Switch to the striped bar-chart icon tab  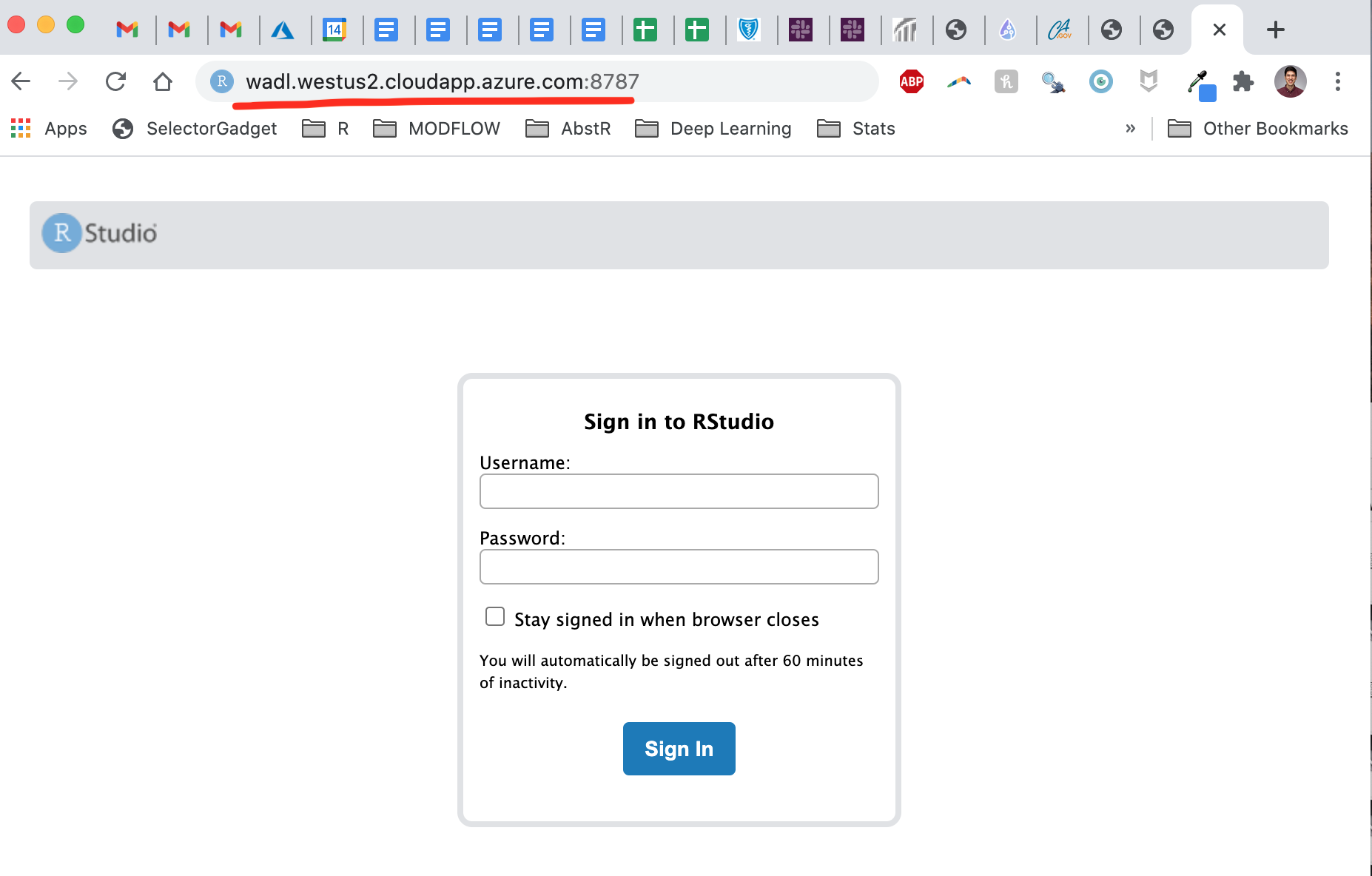(904, 30)
